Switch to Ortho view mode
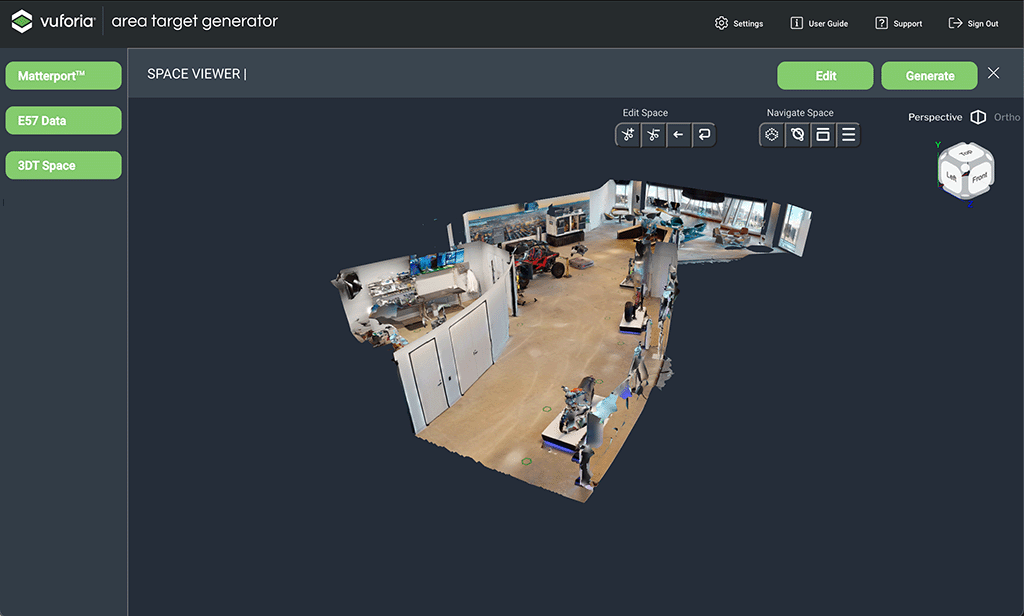The height and width of the screenshot is (616, 1024). point(1006,118)
